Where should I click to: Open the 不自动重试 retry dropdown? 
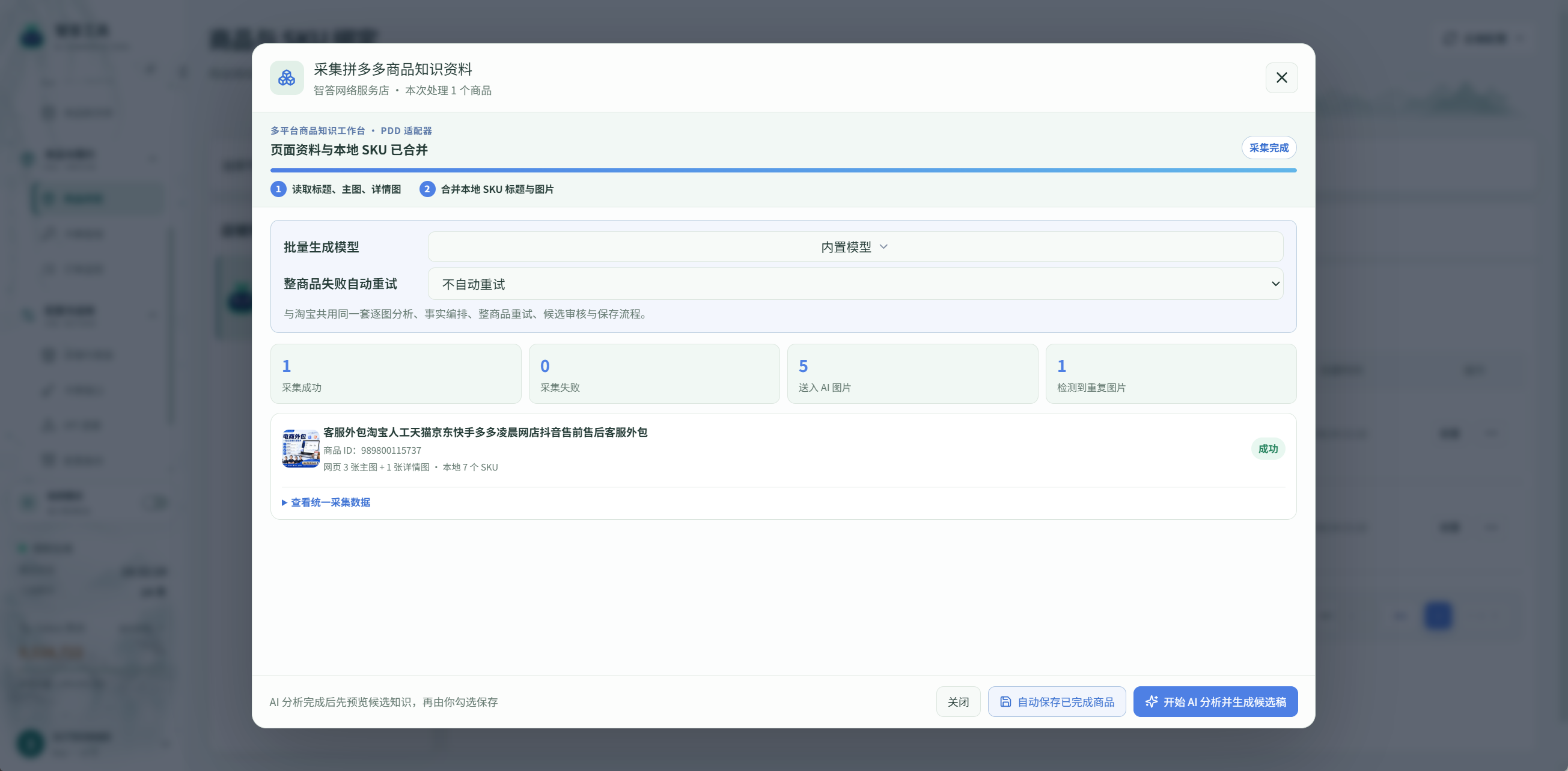tap(855, 284)
